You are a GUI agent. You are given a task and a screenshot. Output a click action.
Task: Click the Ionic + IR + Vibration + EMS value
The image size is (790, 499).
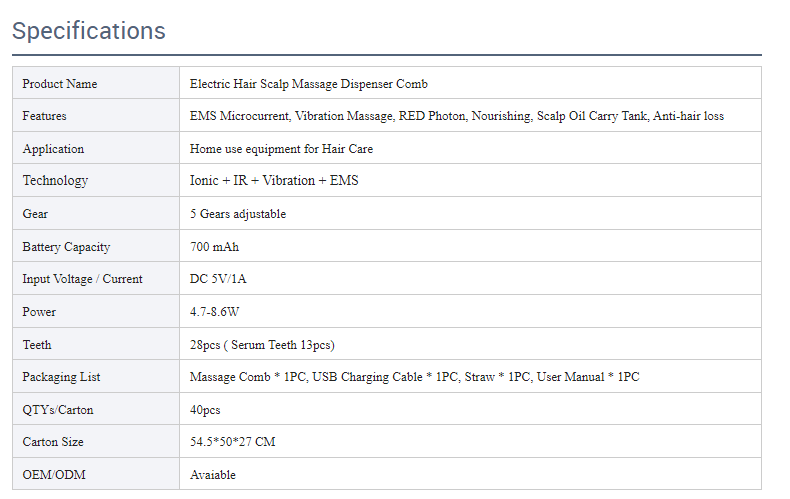[274, 181]
